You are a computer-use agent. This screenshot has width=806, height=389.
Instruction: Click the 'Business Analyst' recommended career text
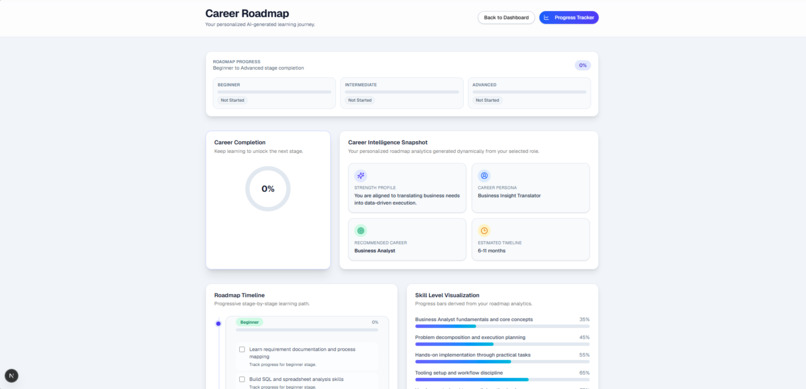point(375,251)
